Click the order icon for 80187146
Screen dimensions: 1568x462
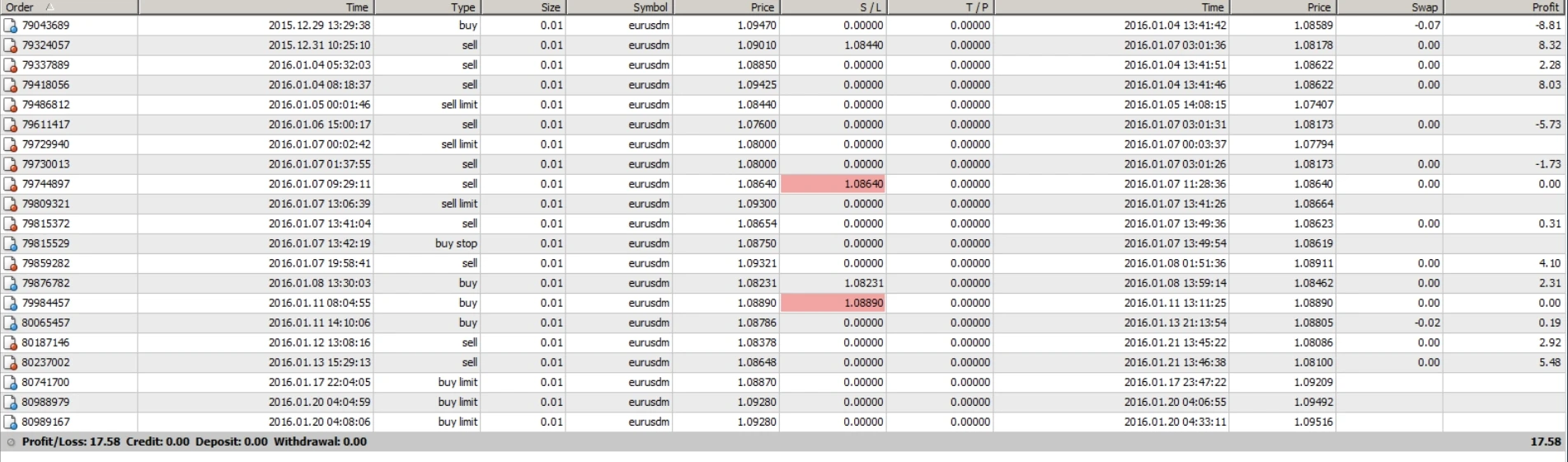(x=11, y=342)
